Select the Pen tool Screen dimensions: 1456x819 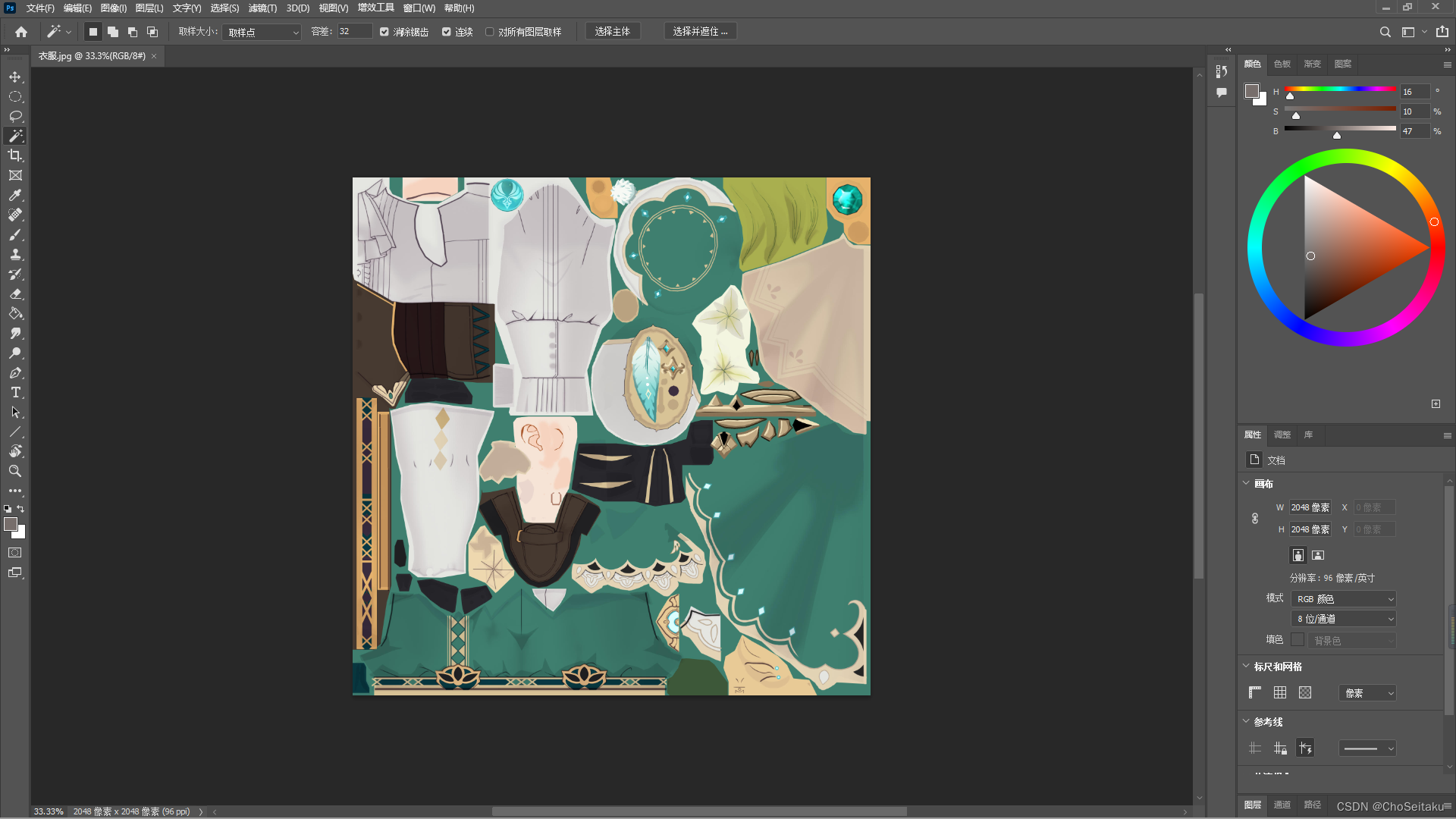pos(15,373)
